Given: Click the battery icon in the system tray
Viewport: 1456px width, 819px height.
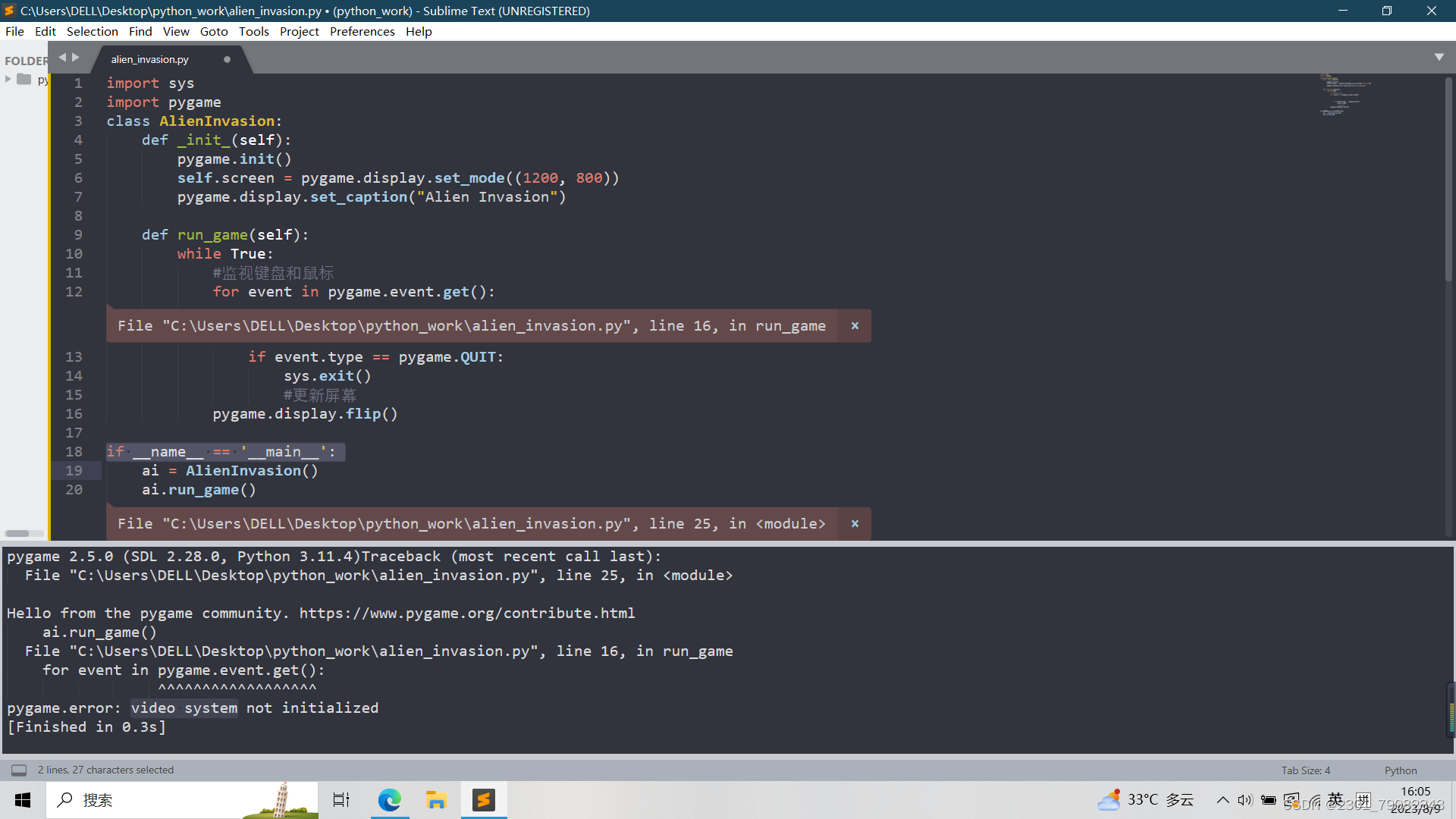Looking at the screenshot, I should [x=1269, y=799].
